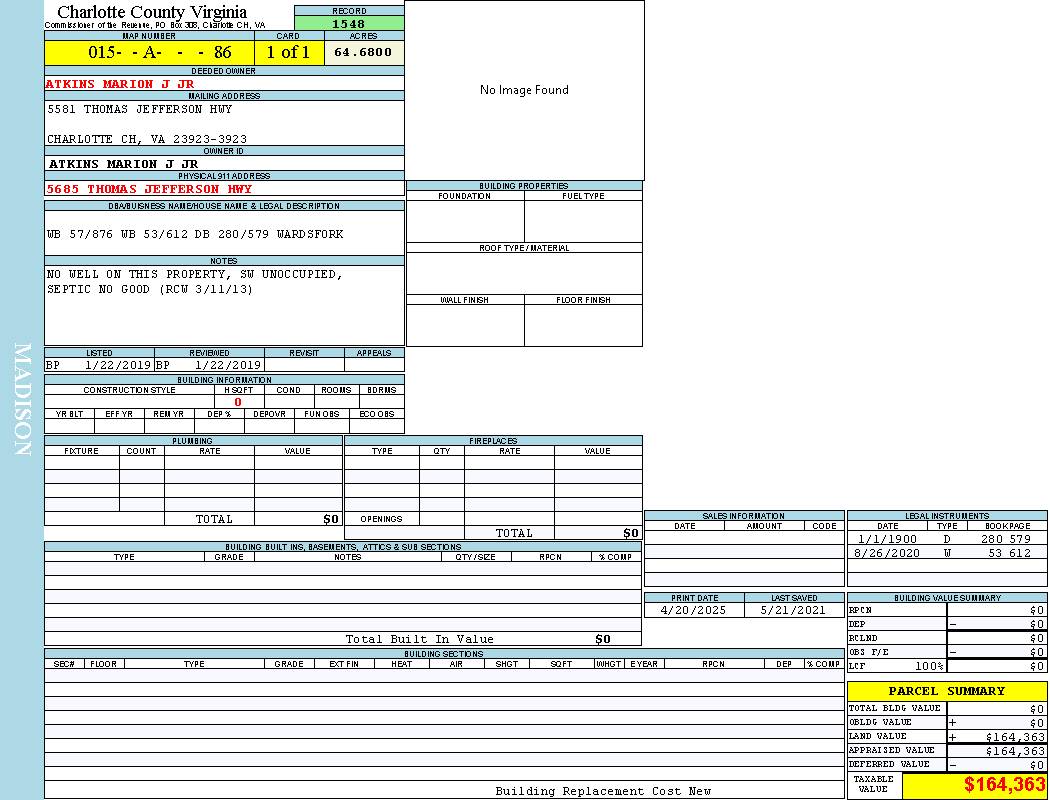Select the land value $164,363 row
The width and height of the screenshot is (1050, 800).
point(946,736)
